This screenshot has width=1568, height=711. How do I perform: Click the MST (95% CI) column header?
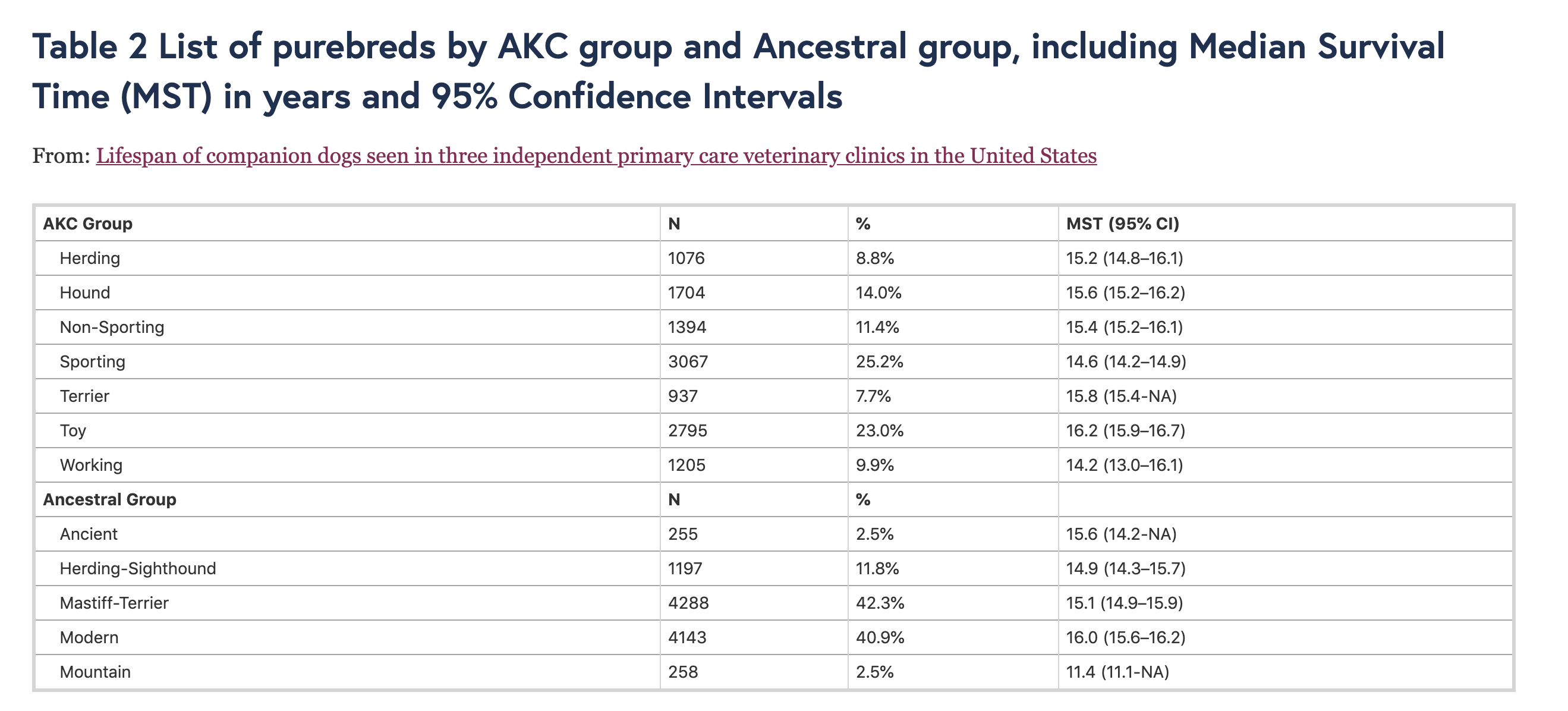coord(1122,224)
